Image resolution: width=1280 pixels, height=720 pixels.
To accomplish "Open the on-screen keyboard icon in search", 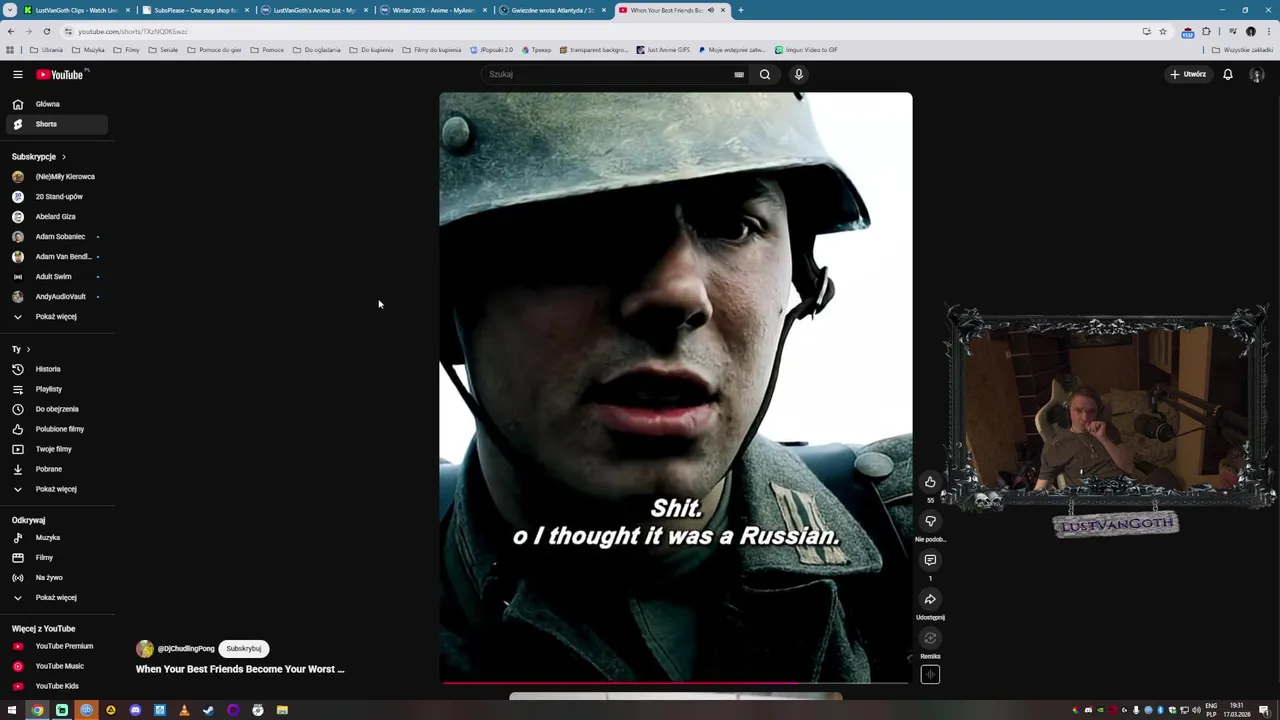I will tap(739, 74).
